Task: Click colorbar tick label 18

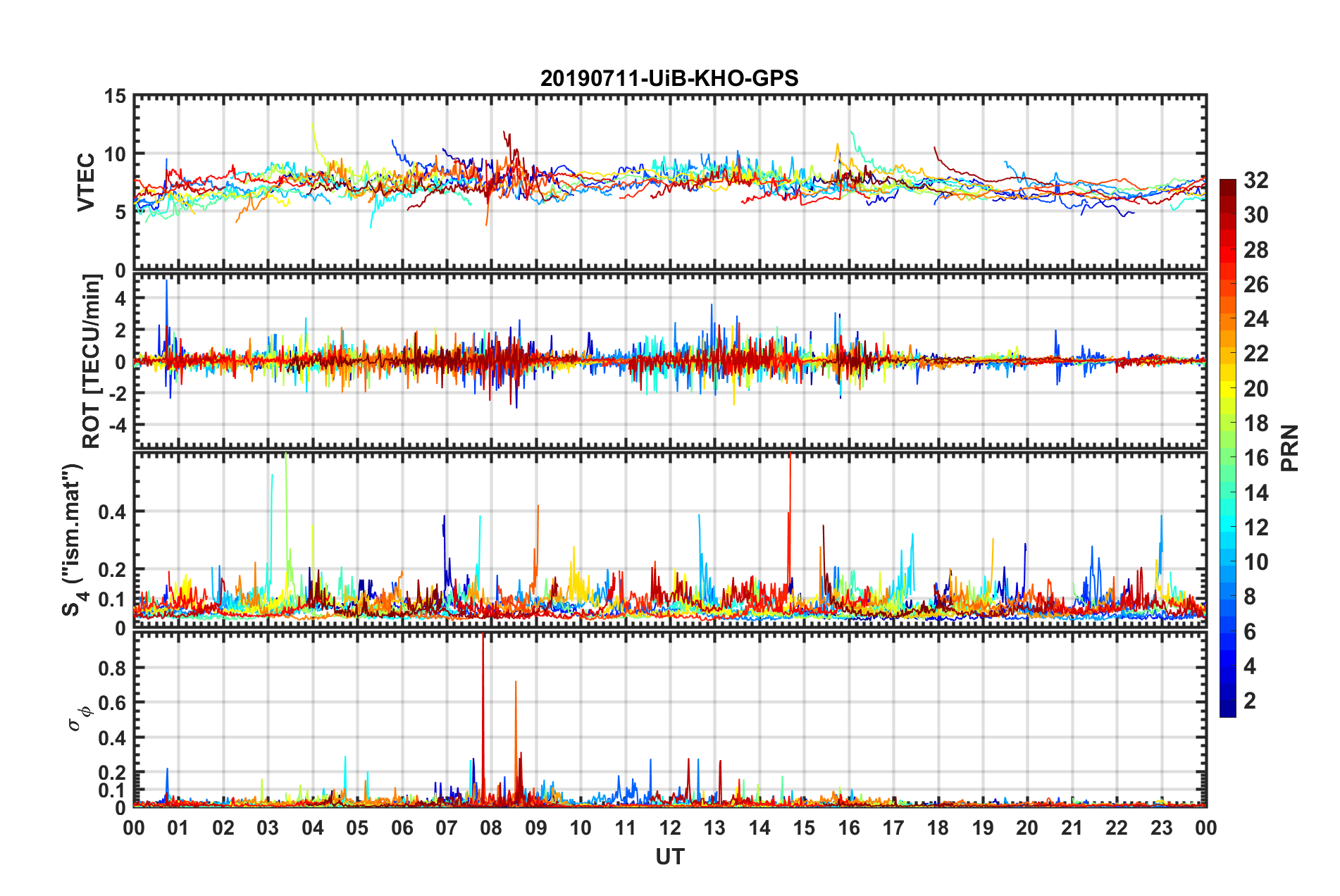Action: [1255, 423]
